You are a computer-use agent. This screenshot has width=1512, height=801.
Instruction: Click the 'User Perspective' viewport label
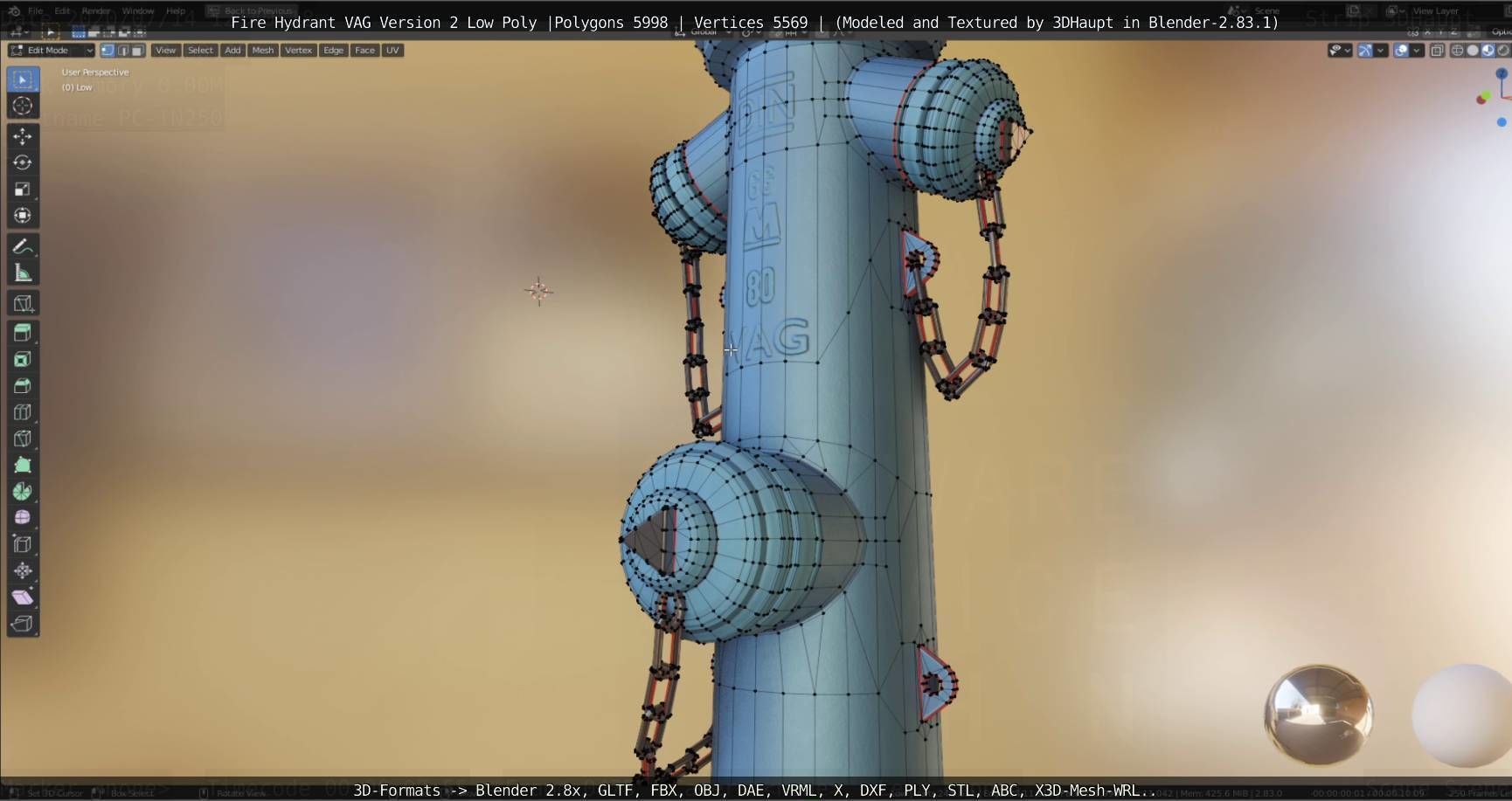click(95, 73)
